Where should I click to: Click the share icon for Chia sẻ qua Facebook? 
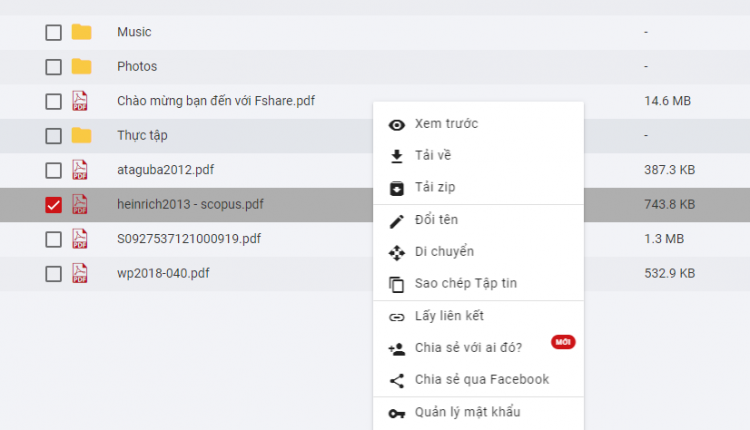click(397, 381)
